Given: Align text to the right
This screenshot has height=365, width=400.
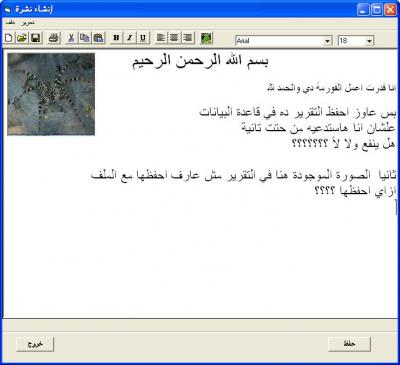Looking at the screenshot, I should click(x=188, y=38).
